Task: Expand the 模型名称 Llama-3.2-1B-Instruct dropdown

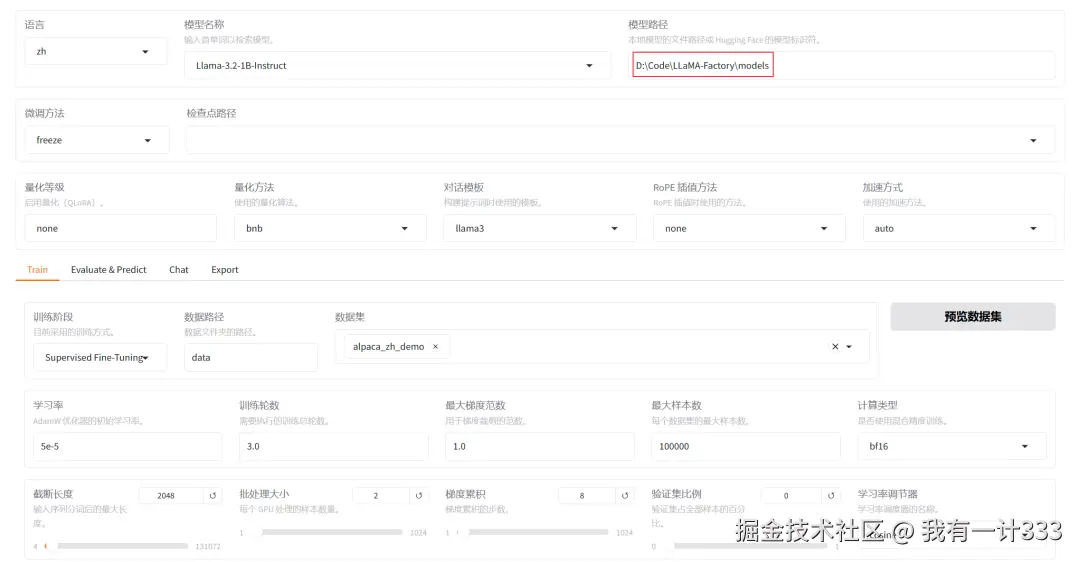Action: (x=397, y=65)
